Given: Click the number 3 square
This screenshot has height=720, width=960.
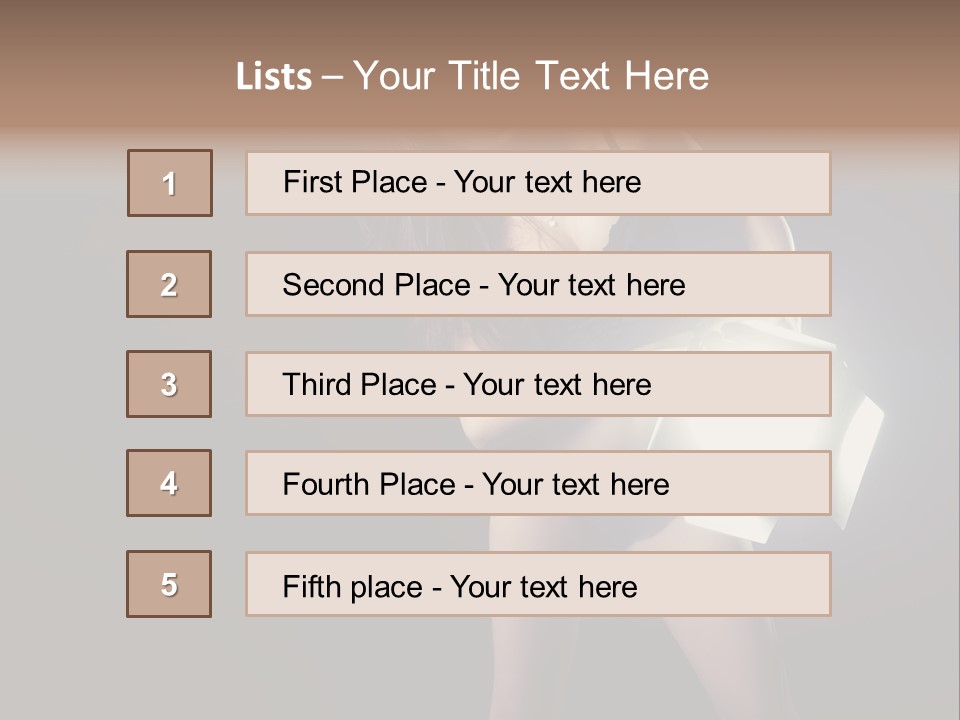Looking at the screenshot, I should (169, 384).
